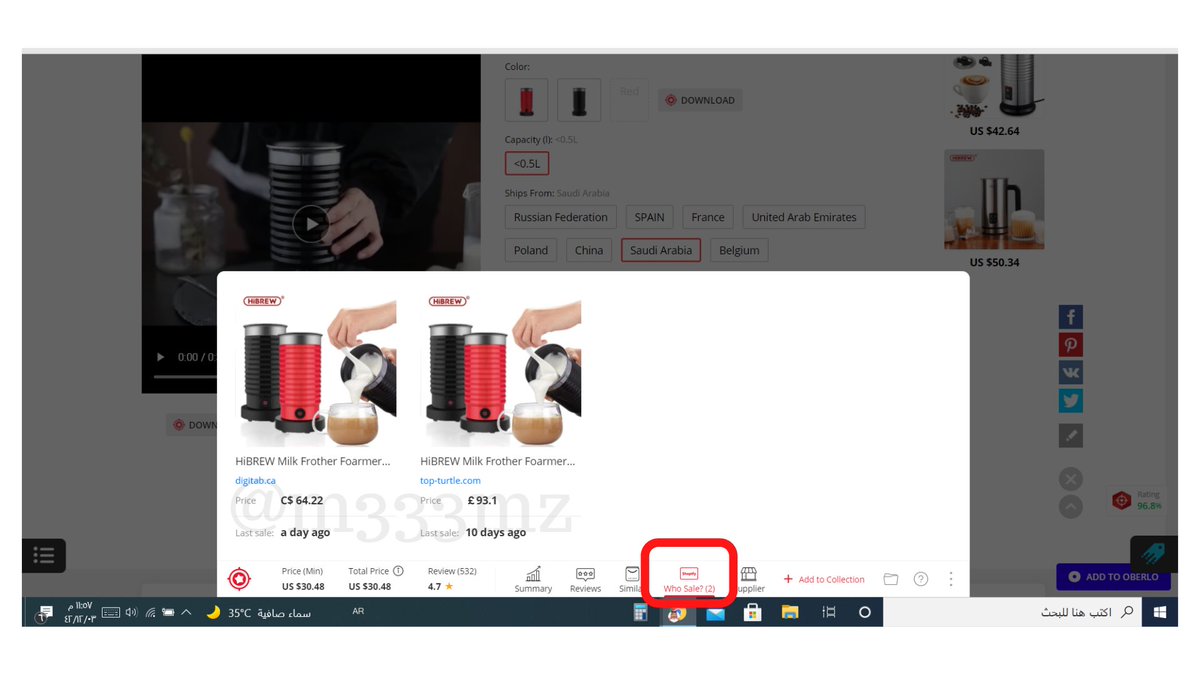This screenshot has width=1200, height=675.
Task: Select Russian Federation as ship-from
Action: (561, 217)
